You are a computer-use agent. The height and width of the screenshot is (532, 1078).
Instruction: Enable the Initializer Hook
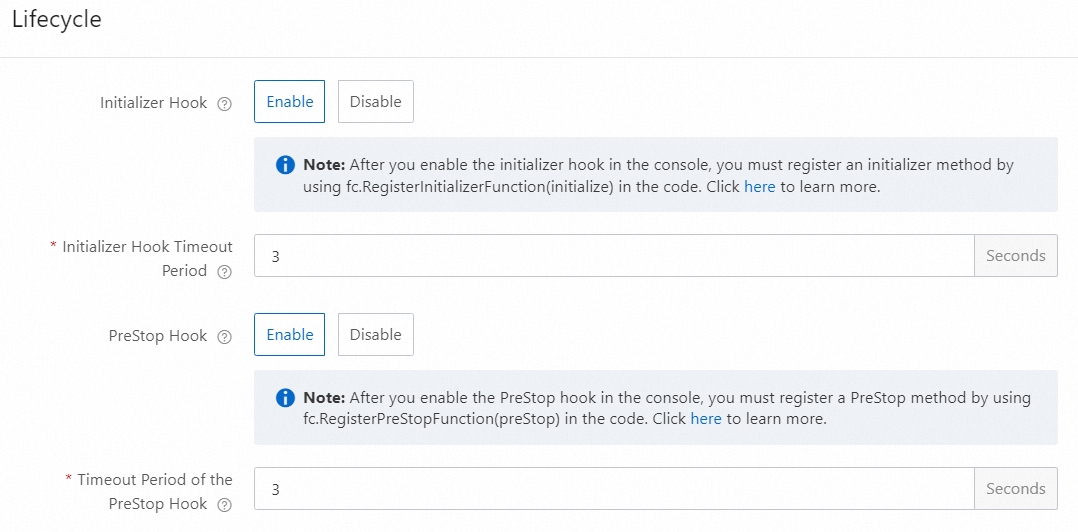click(289, 102)
